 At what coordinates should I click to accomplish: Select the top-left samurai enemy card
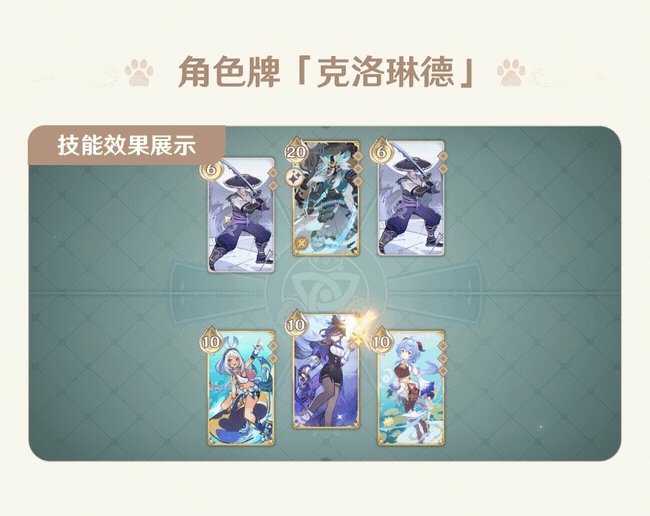point(241,215)
